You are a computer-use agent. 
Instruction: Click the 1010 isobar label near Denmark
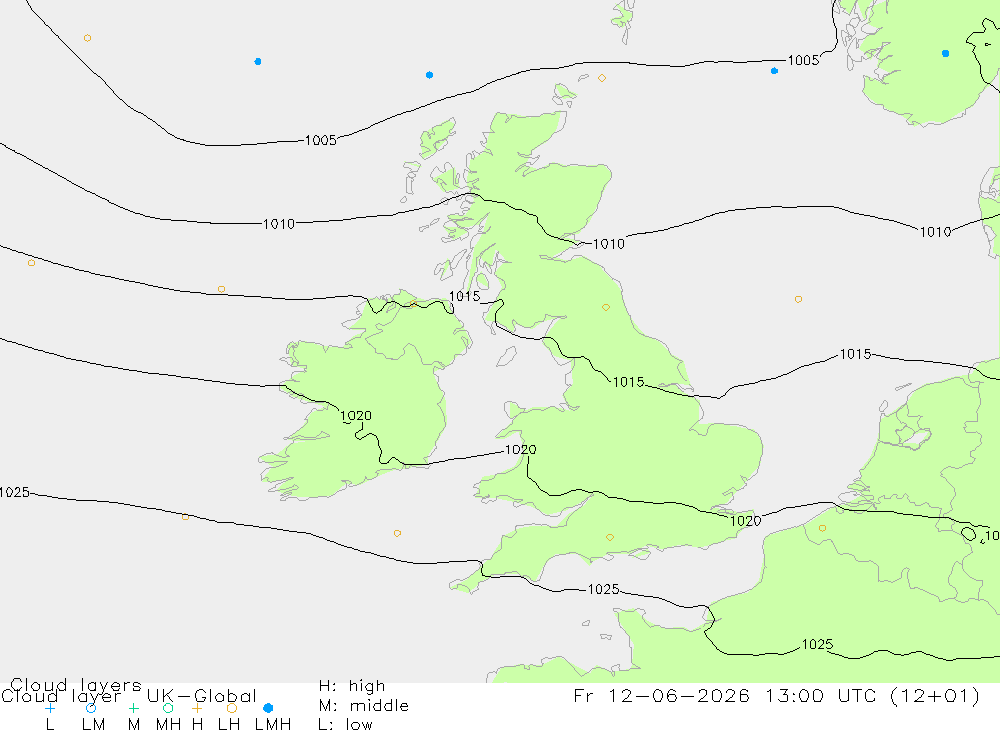click(x=935, y=232)
